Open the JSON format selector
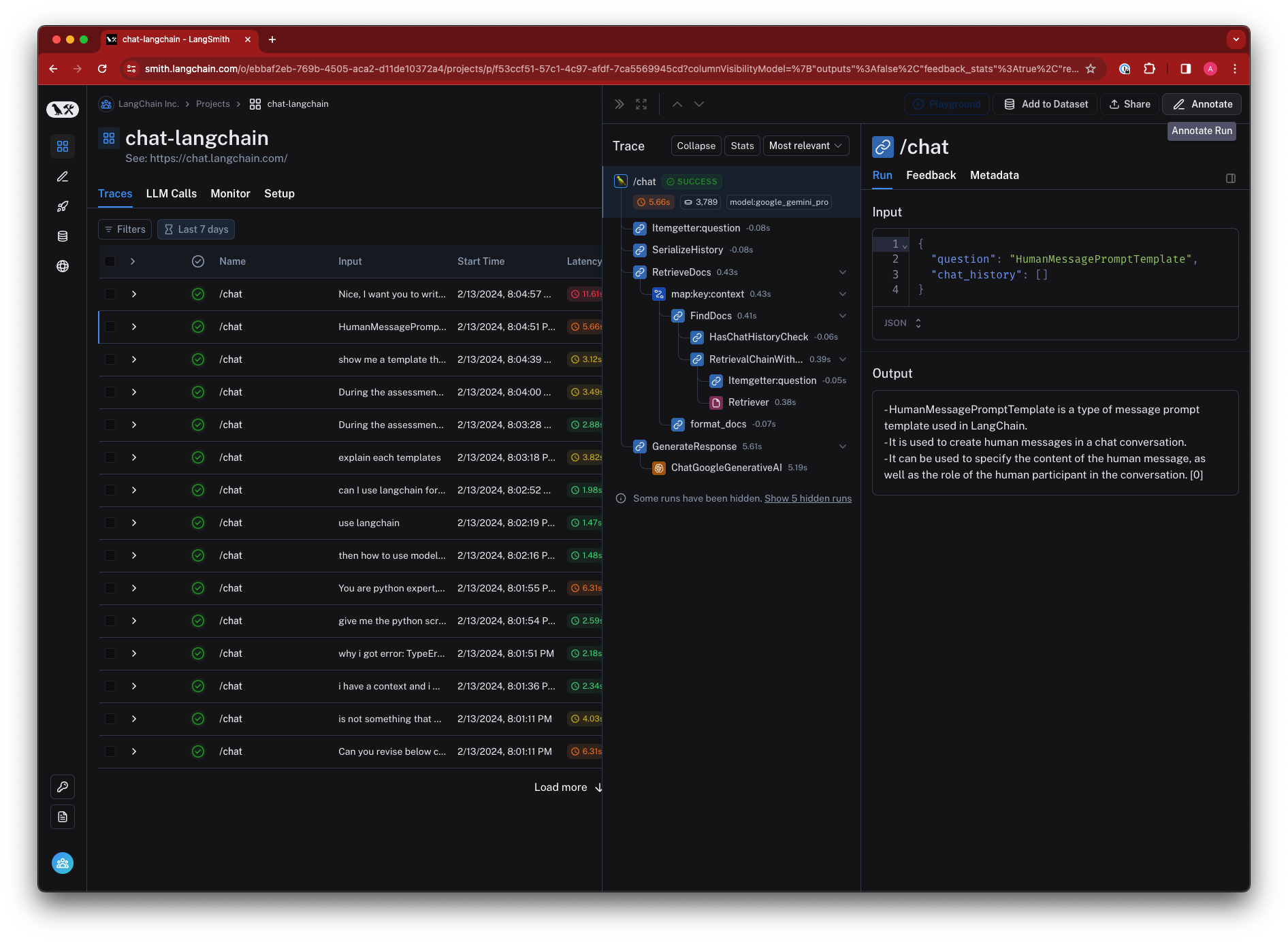 coord(903,323)
